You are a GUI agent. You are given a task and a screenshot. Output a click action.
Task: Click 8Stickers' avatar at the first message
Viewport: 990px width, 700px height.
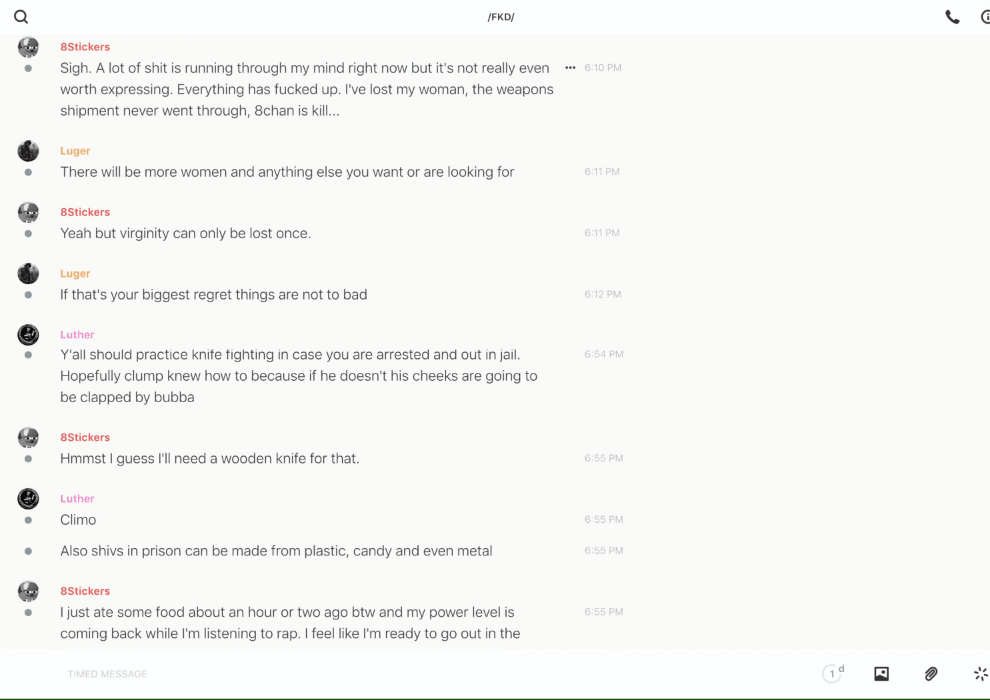tap(28, 47)
